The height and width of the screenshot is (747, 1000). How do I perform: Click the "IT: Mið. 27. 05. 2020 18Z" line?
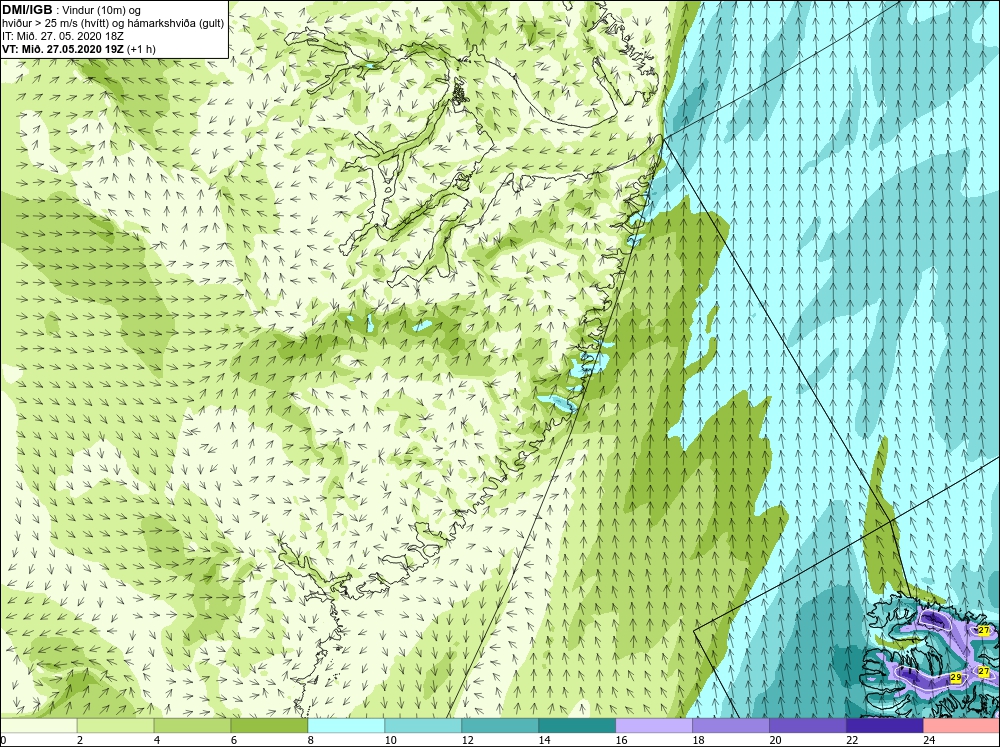click(62, 36)
